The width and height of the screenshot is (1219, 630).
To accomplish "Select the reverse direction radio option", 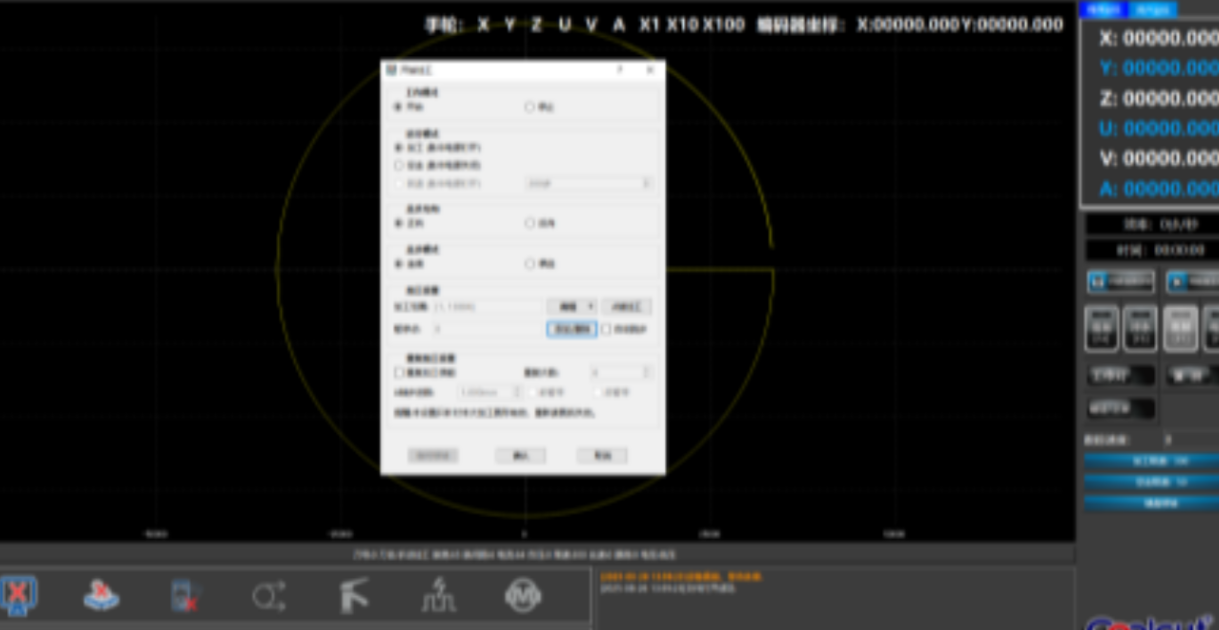I will pyautogui.click(x=530, y=224).
